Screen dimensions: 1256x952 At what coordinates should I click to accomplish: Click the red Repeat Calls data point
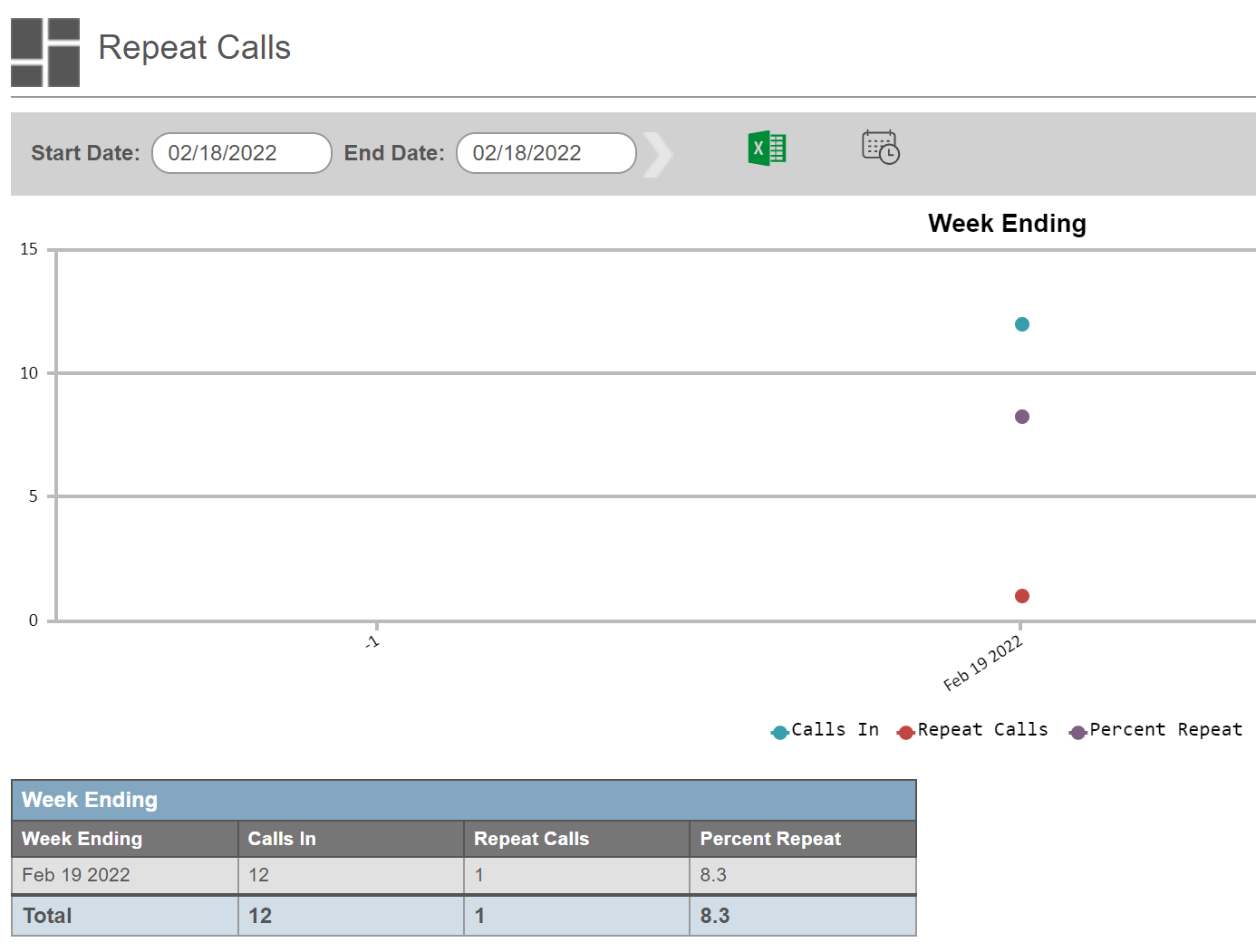(1022, 596)
